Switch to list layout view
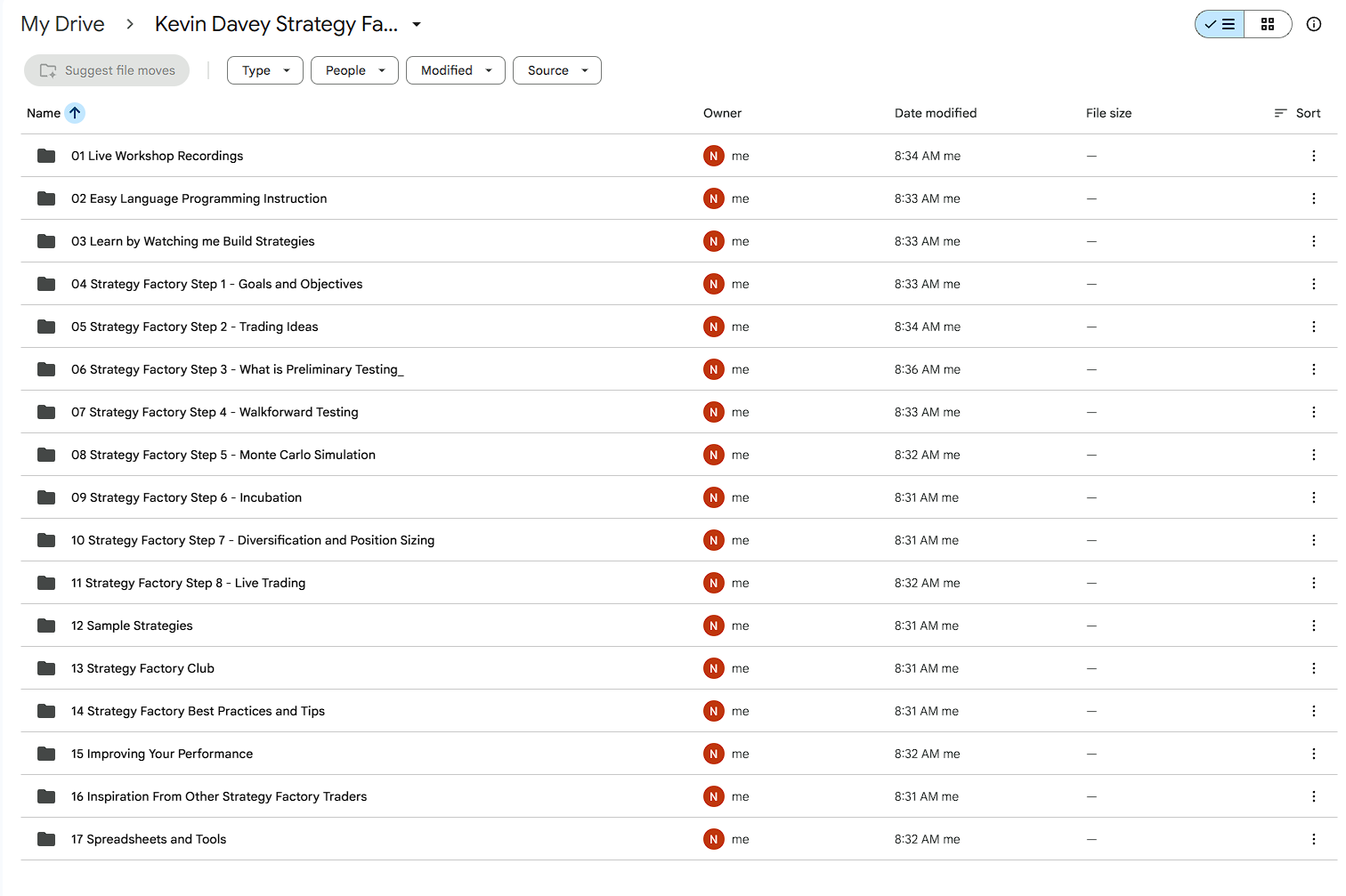The width and height of the screenshot is (1346, 896). click(x=1220, y=24)
